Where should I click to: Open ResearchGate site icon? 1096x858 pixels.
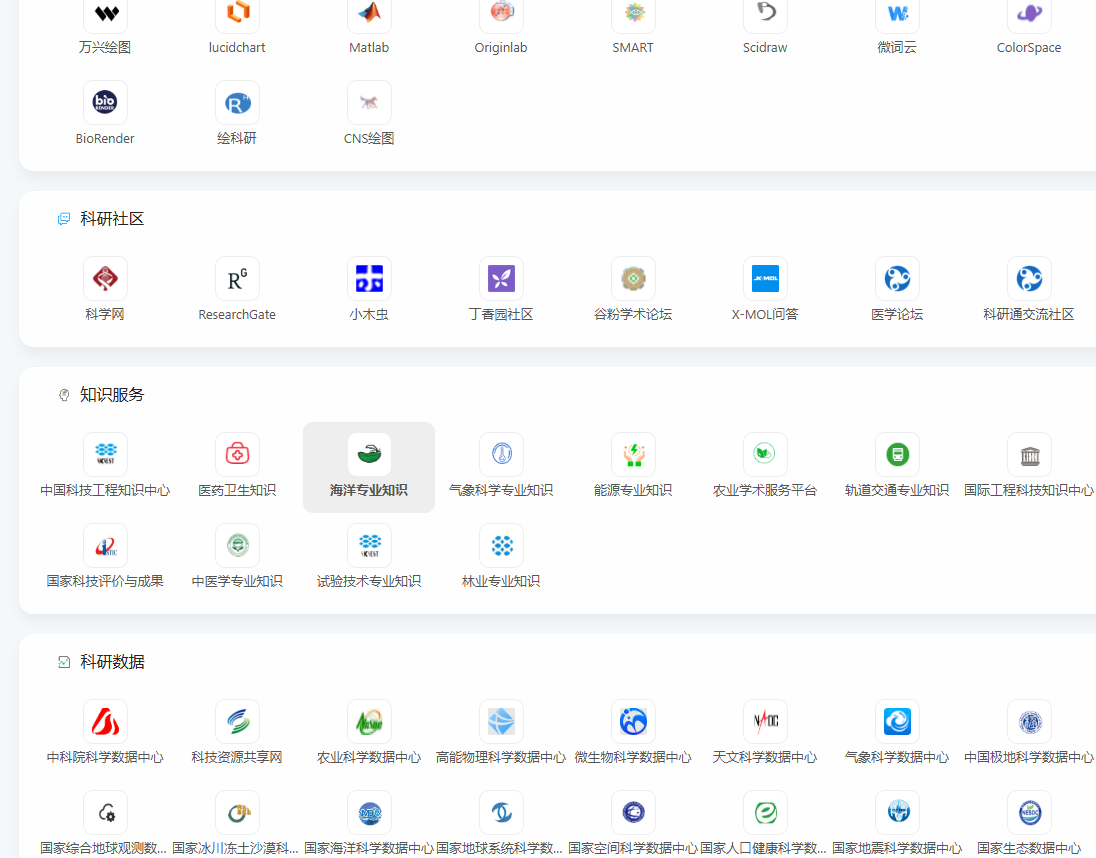[x=237, y=278]
